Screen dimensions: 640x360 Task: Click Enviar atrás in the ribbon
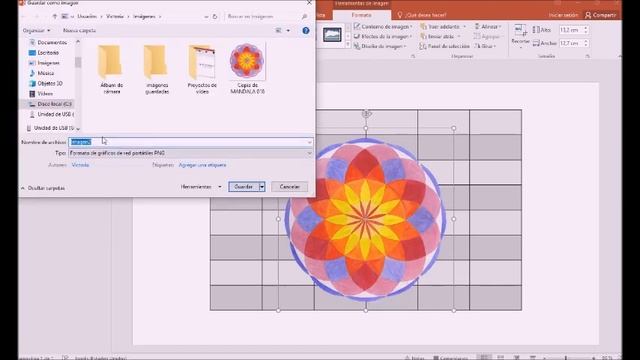point(440,36)
